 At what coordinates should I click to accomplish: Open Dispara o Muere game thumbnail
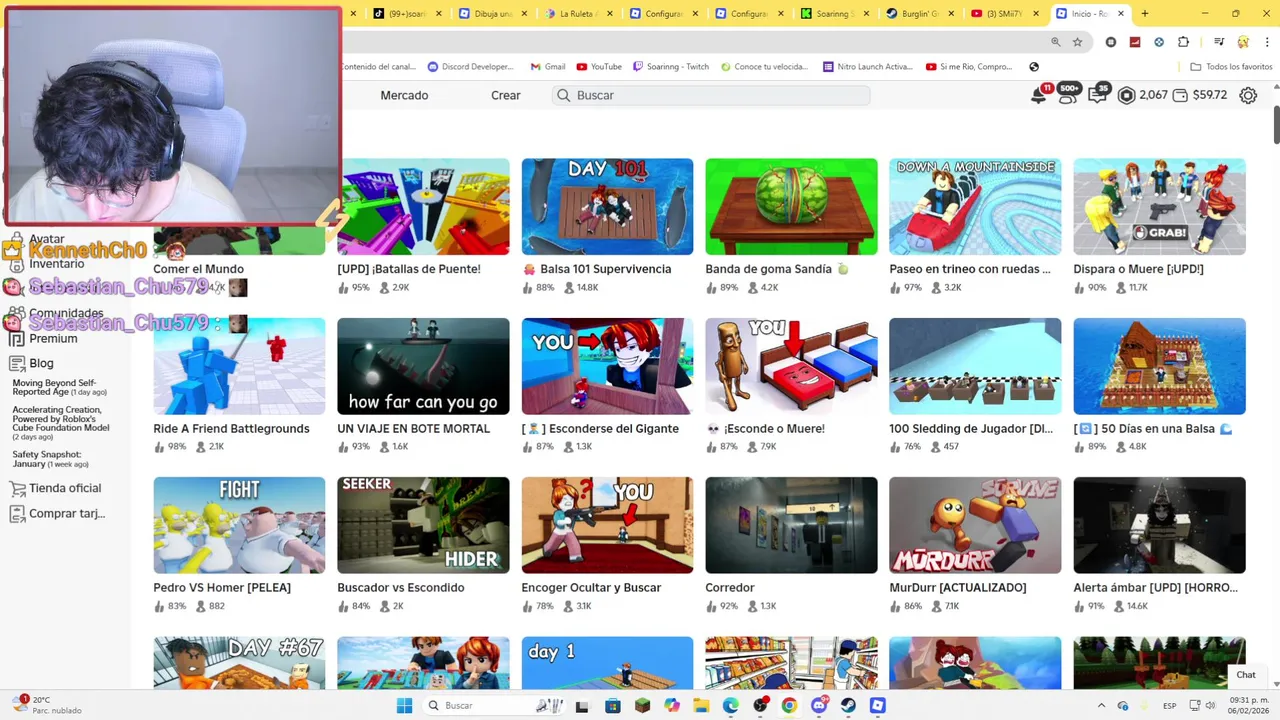click(x=1159, y=207)
